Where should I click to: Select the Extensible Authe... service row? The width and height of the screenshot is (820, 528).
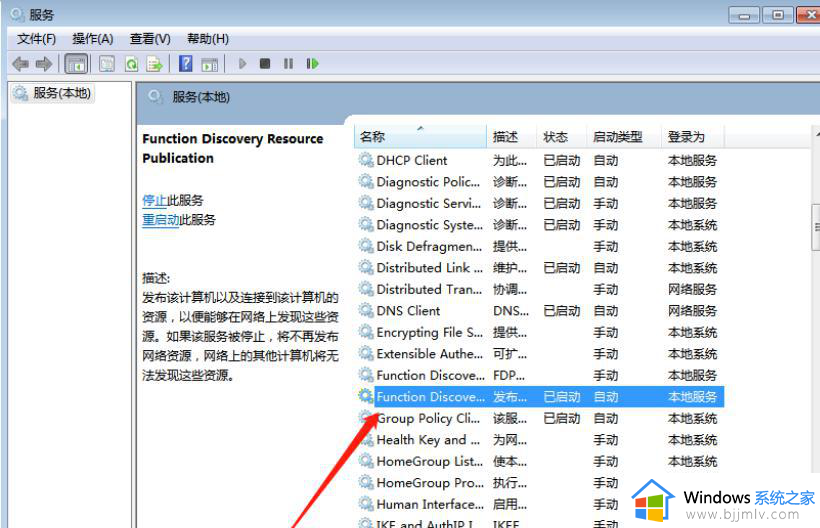point(540,354)
